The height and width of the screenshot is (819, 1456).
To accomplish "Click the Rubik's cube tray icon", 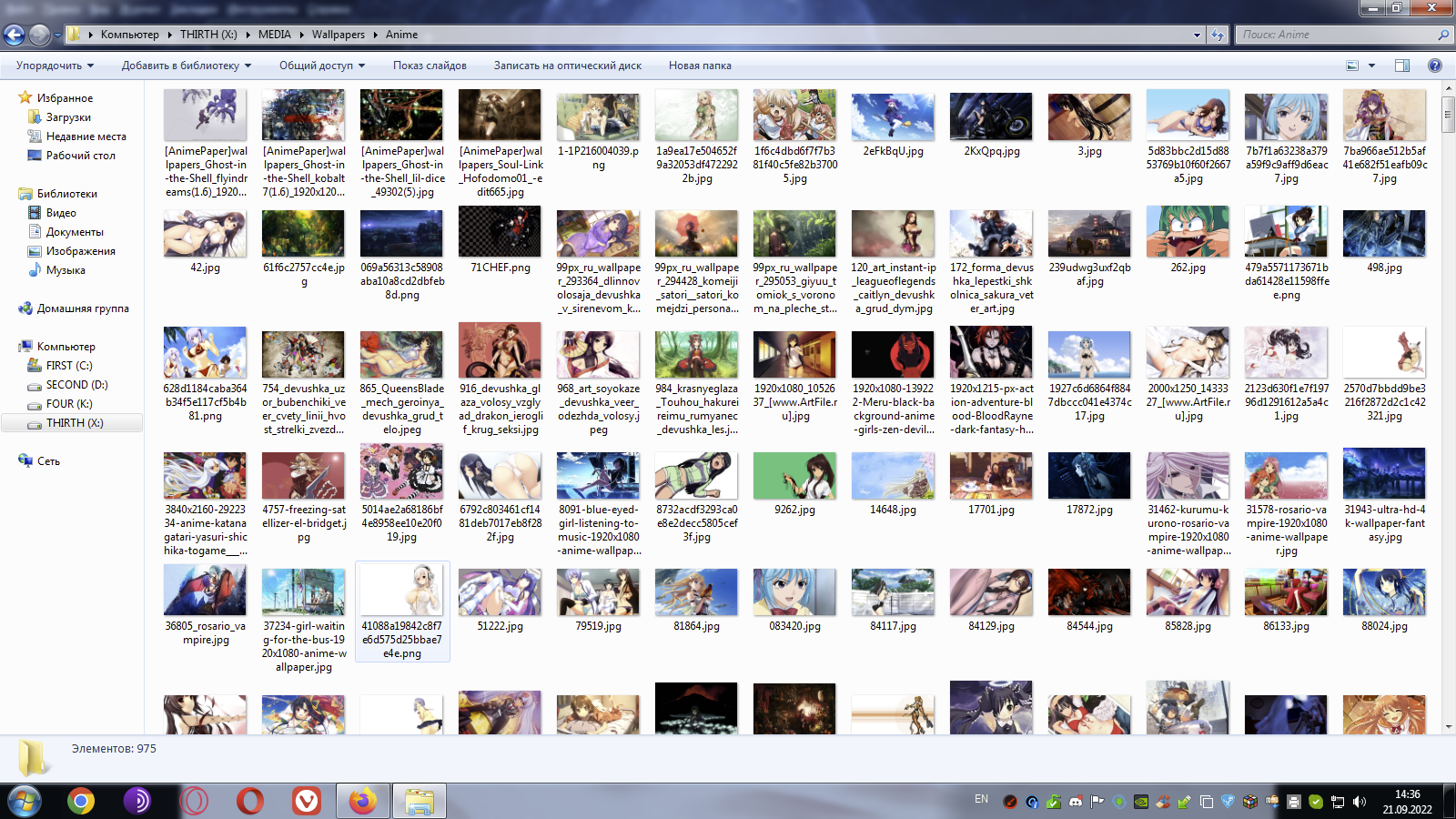I will pyautogui.click(x=1250, y=802).
